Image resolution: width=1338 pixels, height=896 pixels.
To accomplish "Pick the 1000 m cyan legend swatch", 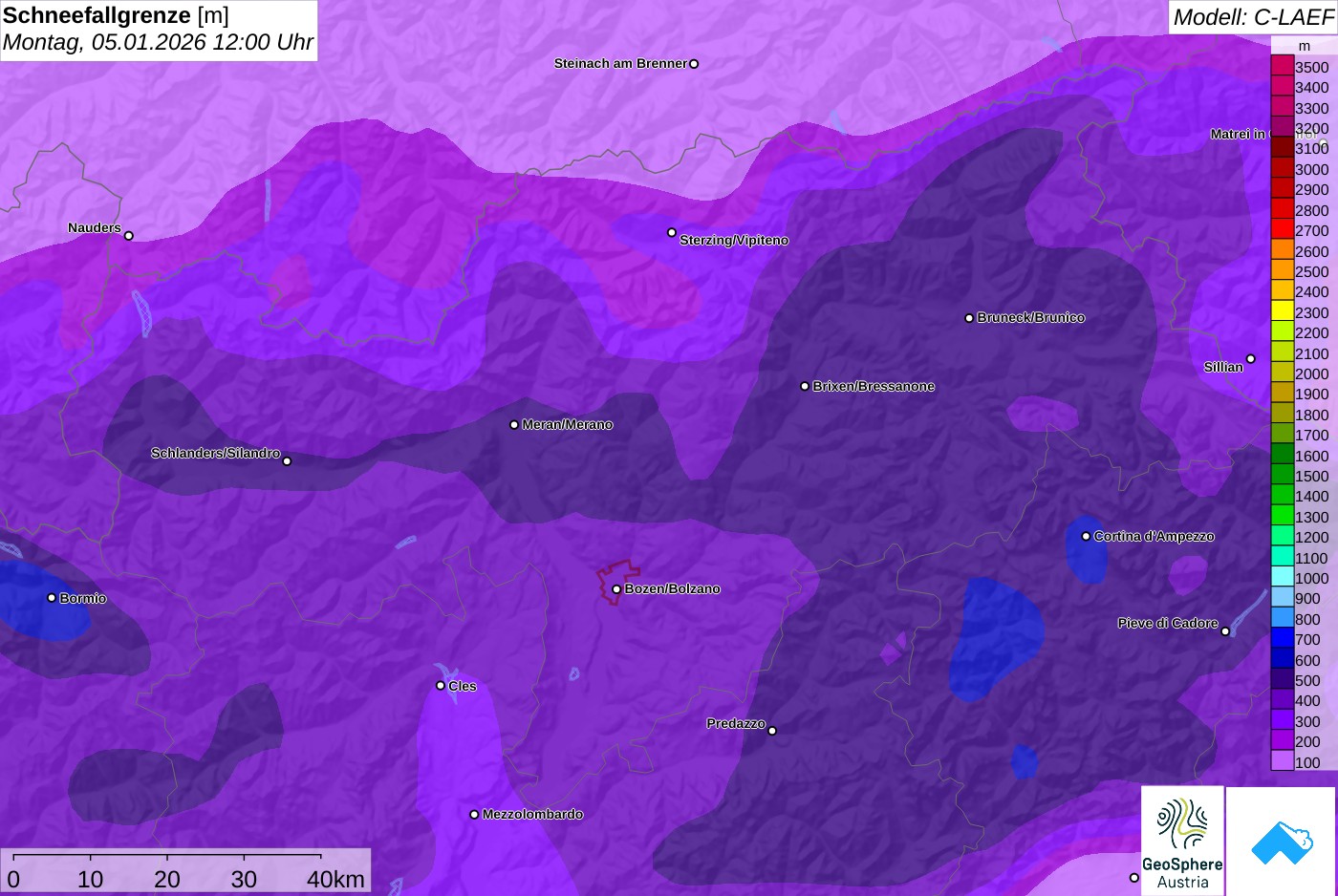I will point(1282,578).
